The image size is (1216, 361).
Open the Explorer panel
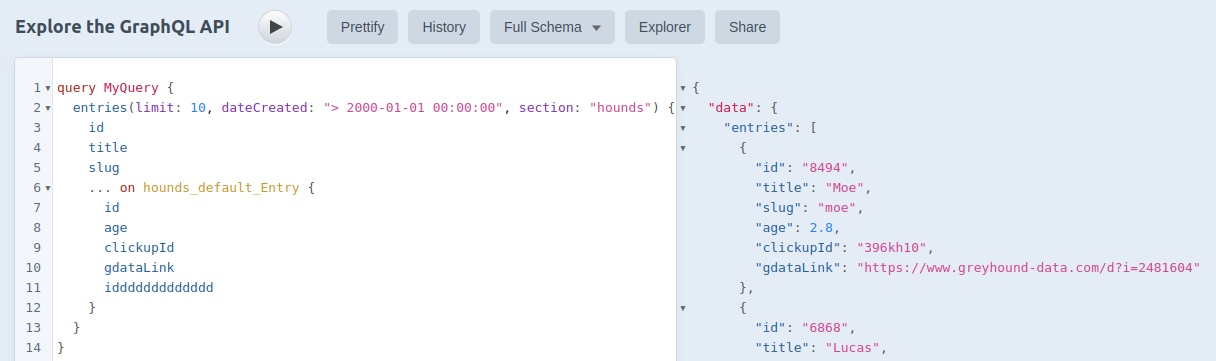pos(665,27)
